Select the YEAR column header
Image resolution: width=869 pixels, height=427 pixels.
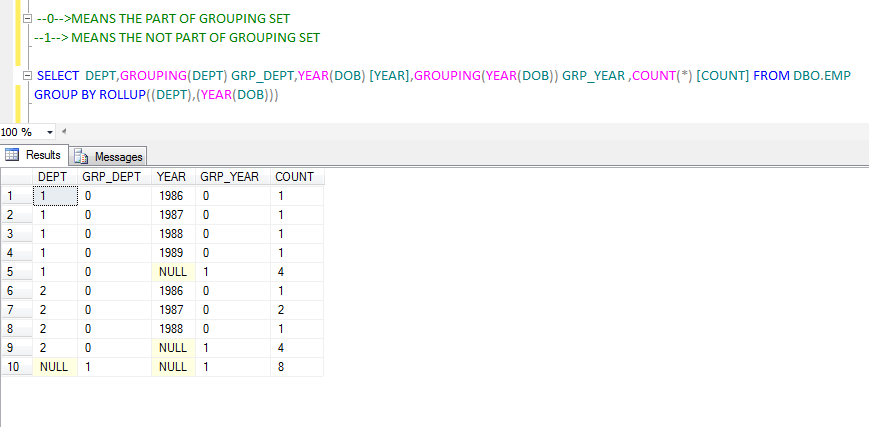tap(173, 177)
